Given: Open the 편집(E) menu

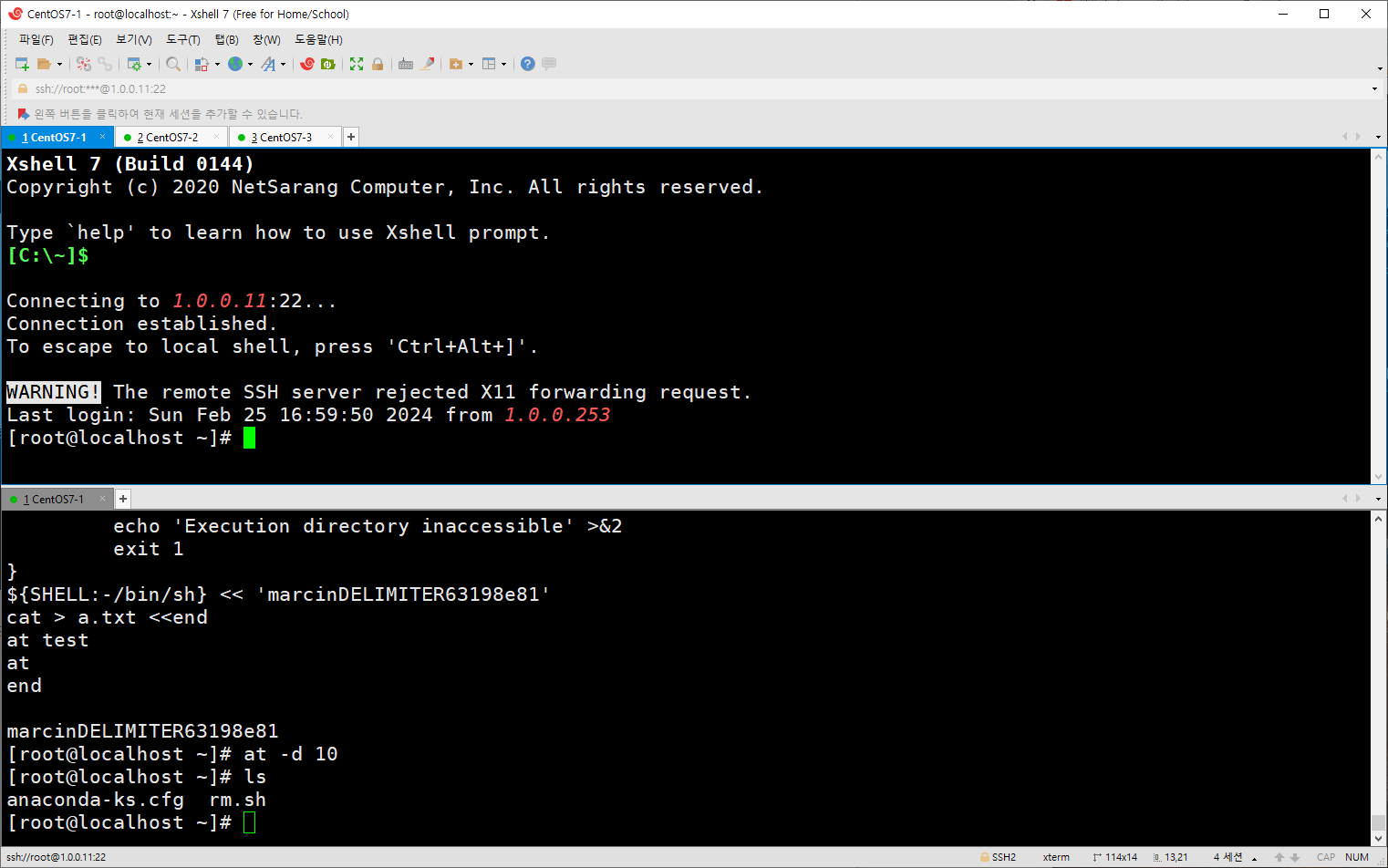Looking at the screenshot, I should [85, 39].
